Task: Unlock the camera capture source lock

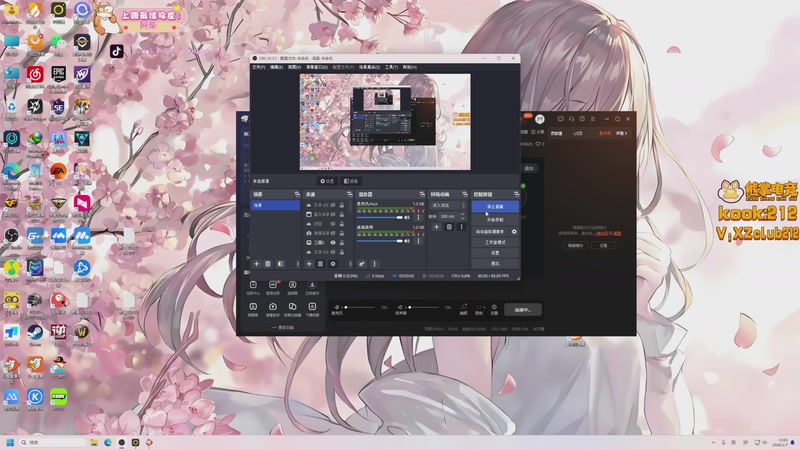Action: coord(341,233)
